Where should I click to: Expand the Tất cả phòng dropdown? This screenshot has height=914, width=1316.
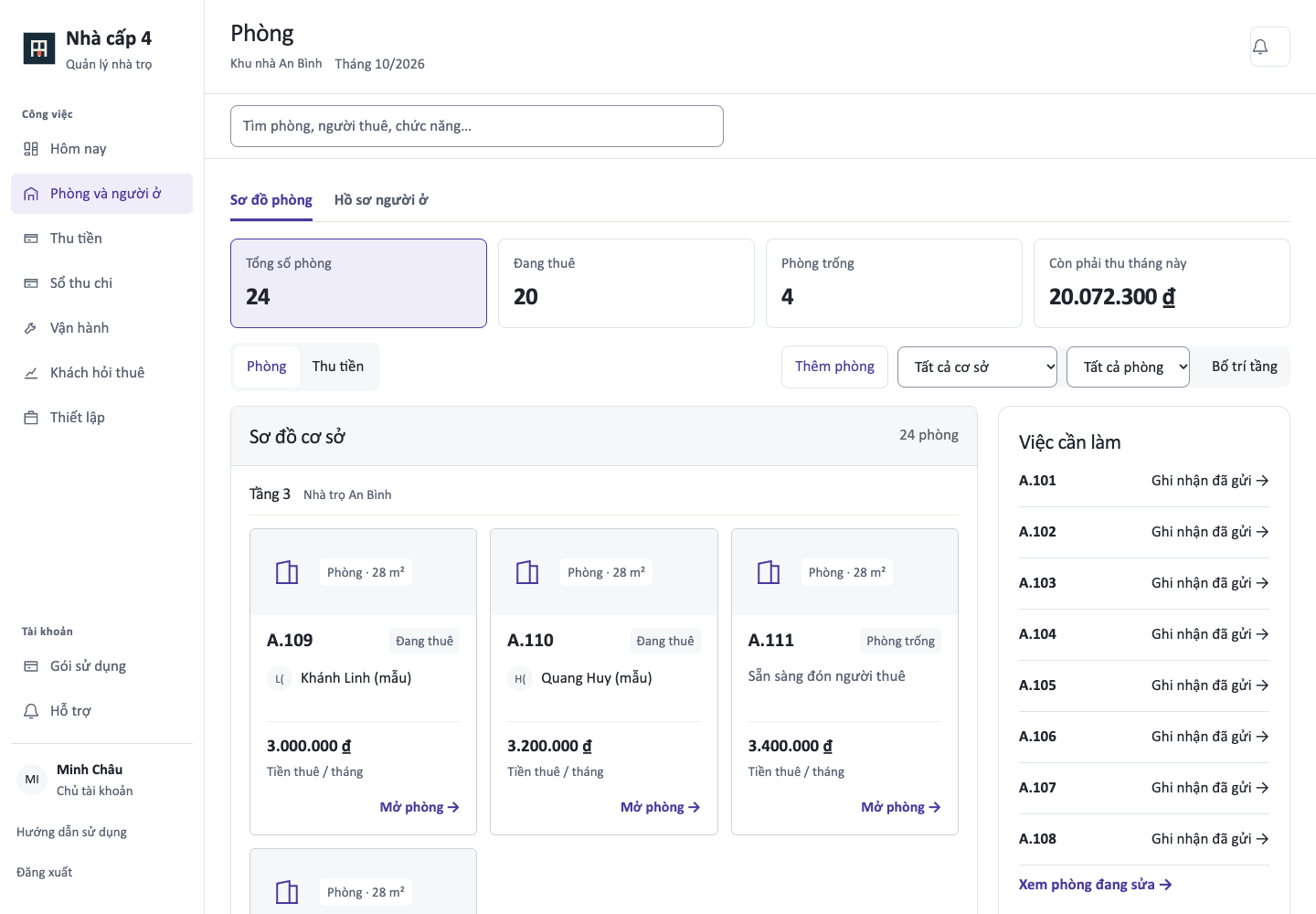tap(1128, 367)
